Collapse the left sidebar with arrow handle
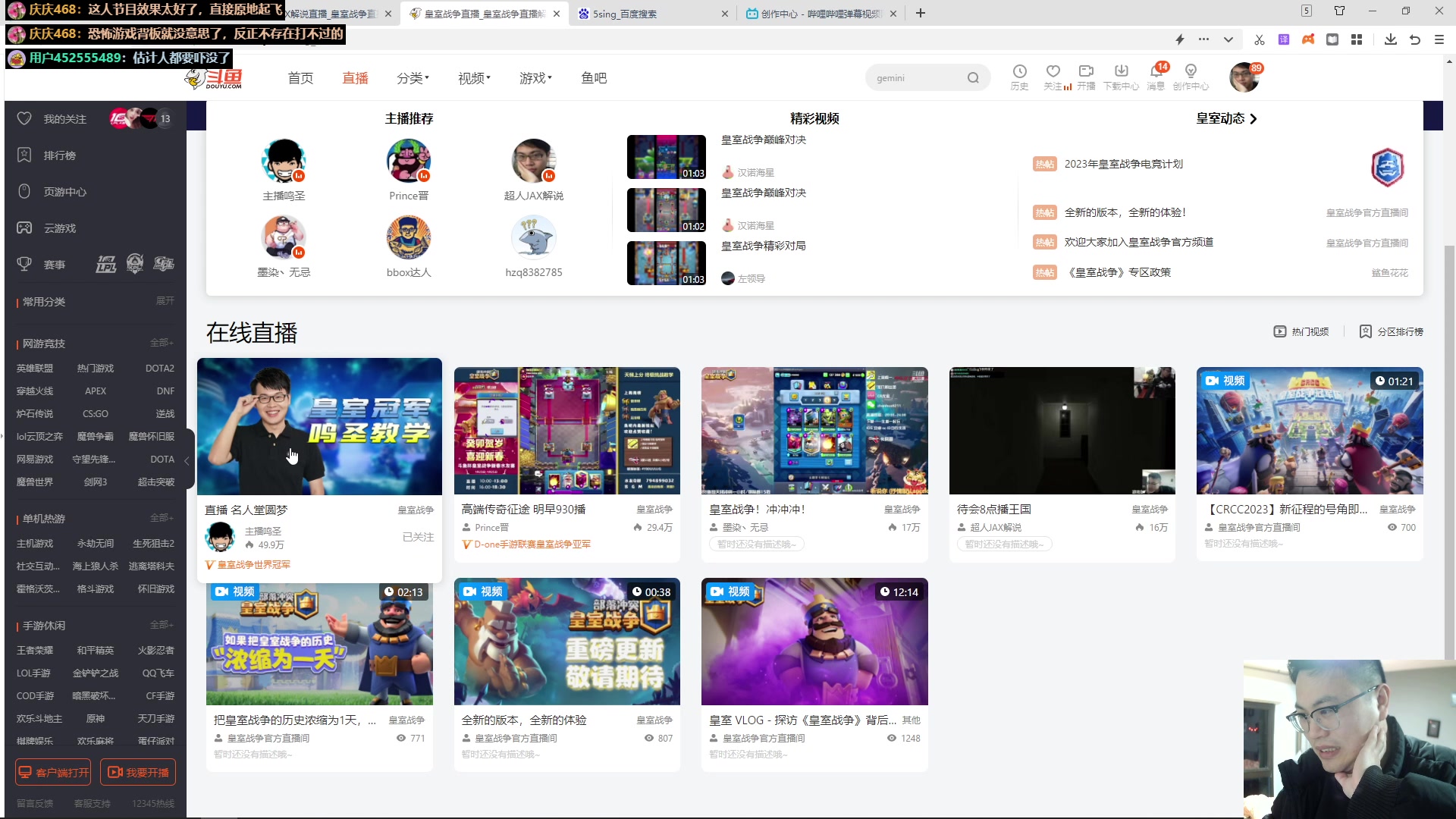Viewport: 1456px width, 819px height. [x=187, y=460]
